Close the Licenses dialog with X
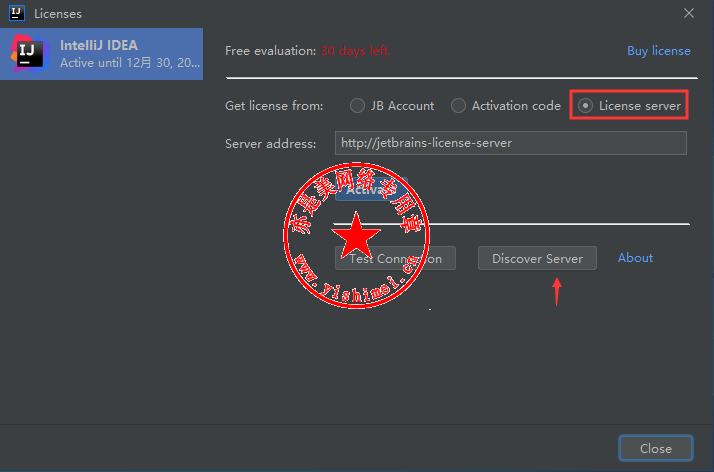Viewport: 714px width, 472px height. [x=689, y=13]
